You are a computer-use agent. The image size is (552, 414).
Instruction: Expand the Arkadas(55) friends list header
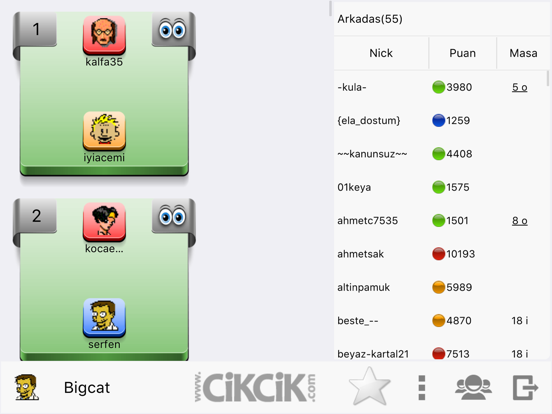[441, 19]
